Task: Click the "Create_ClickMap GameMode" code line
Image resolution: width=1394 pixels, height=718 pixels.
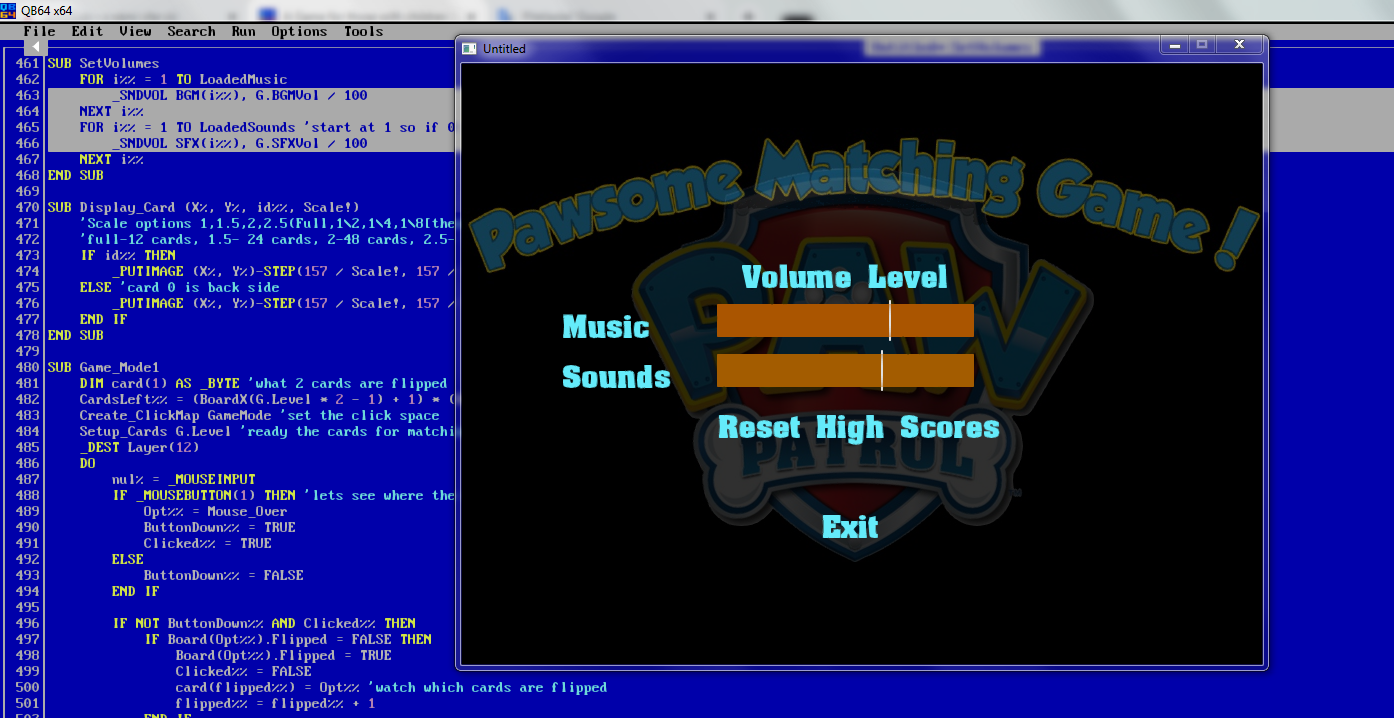Action: click(x=259, y=415)
